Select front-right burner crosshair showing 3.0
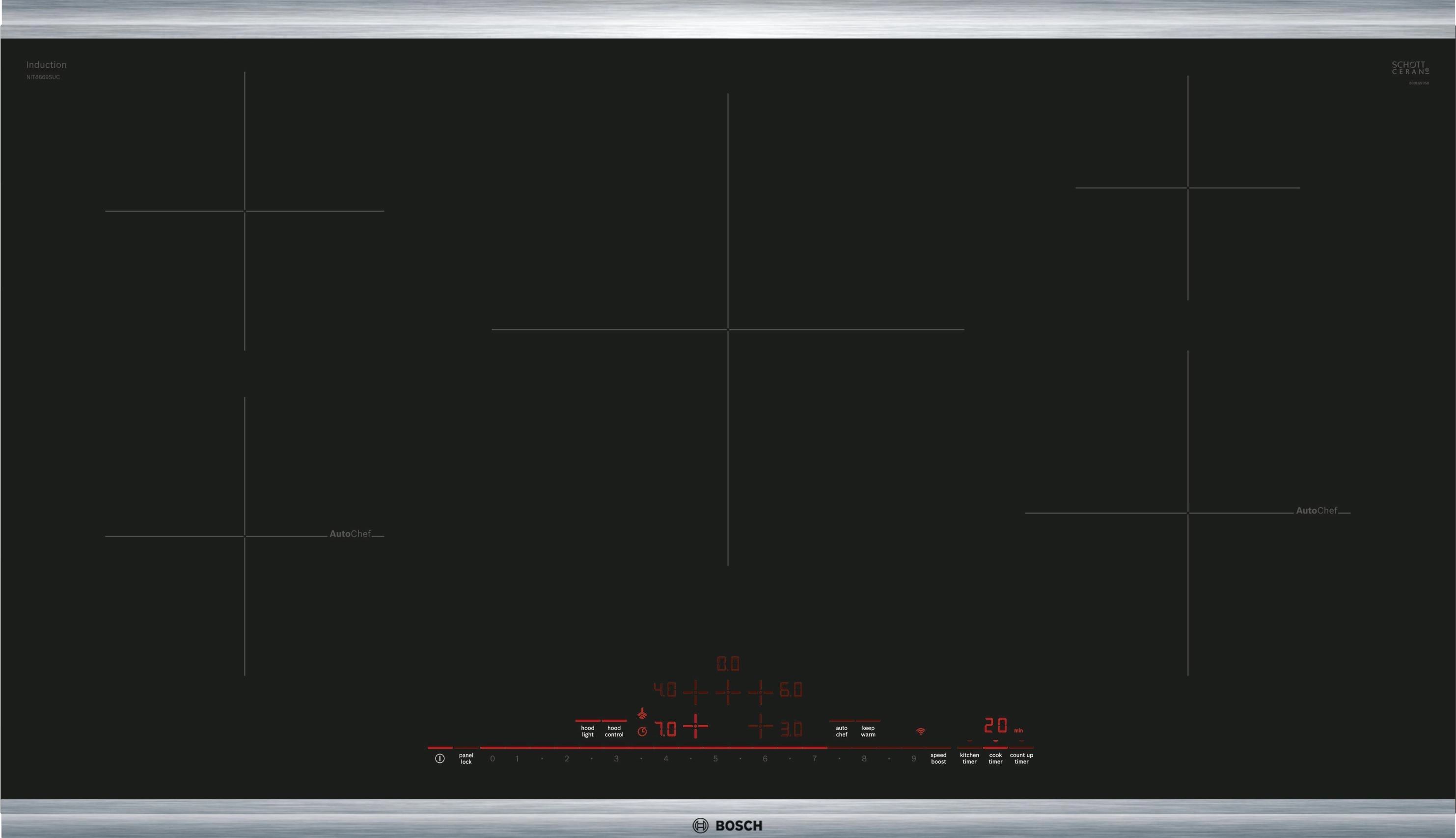Screen dimensions: 1456x838 [x=761, y=727]
